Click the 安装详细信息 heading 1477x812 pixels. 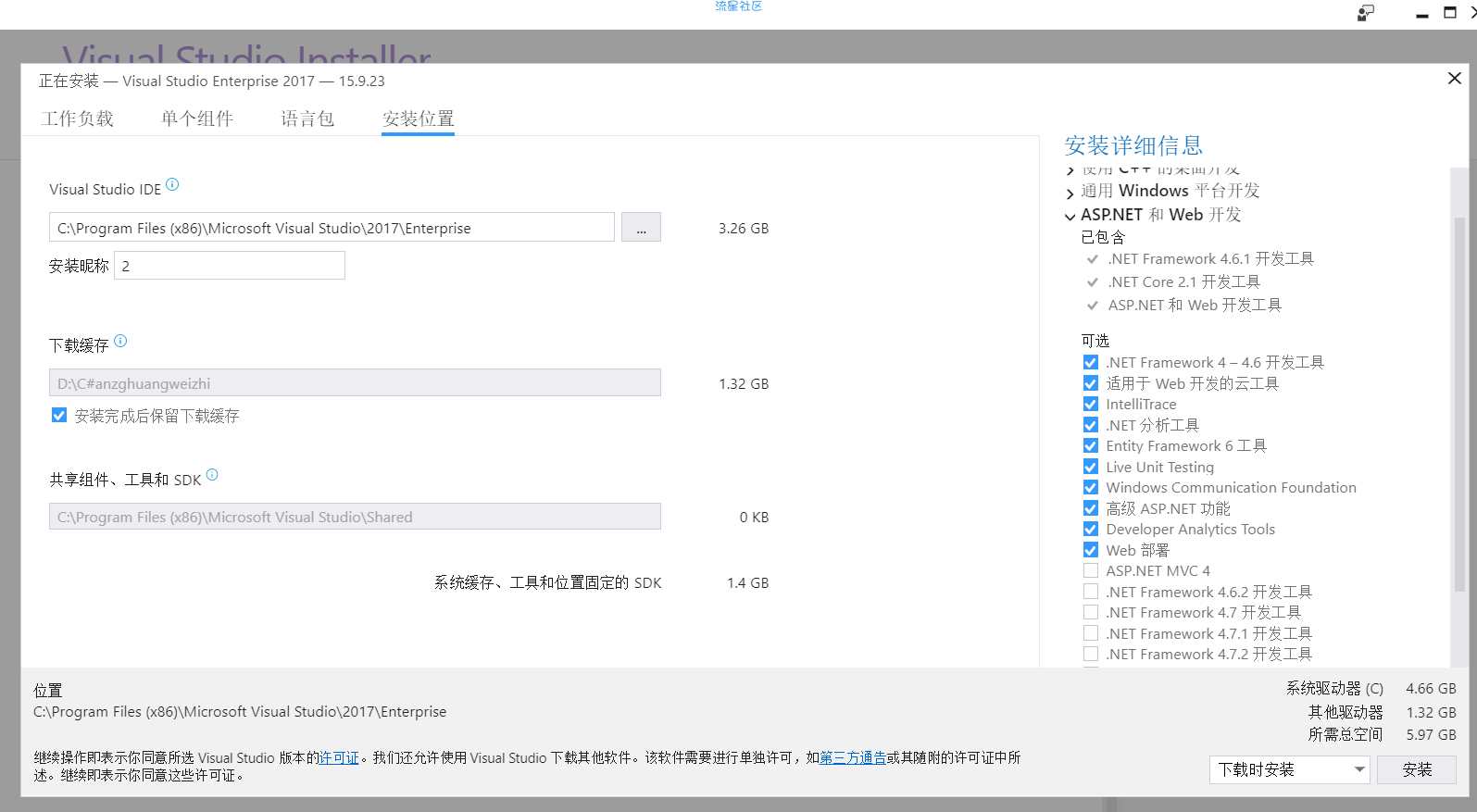click(x=1133, y=145)
